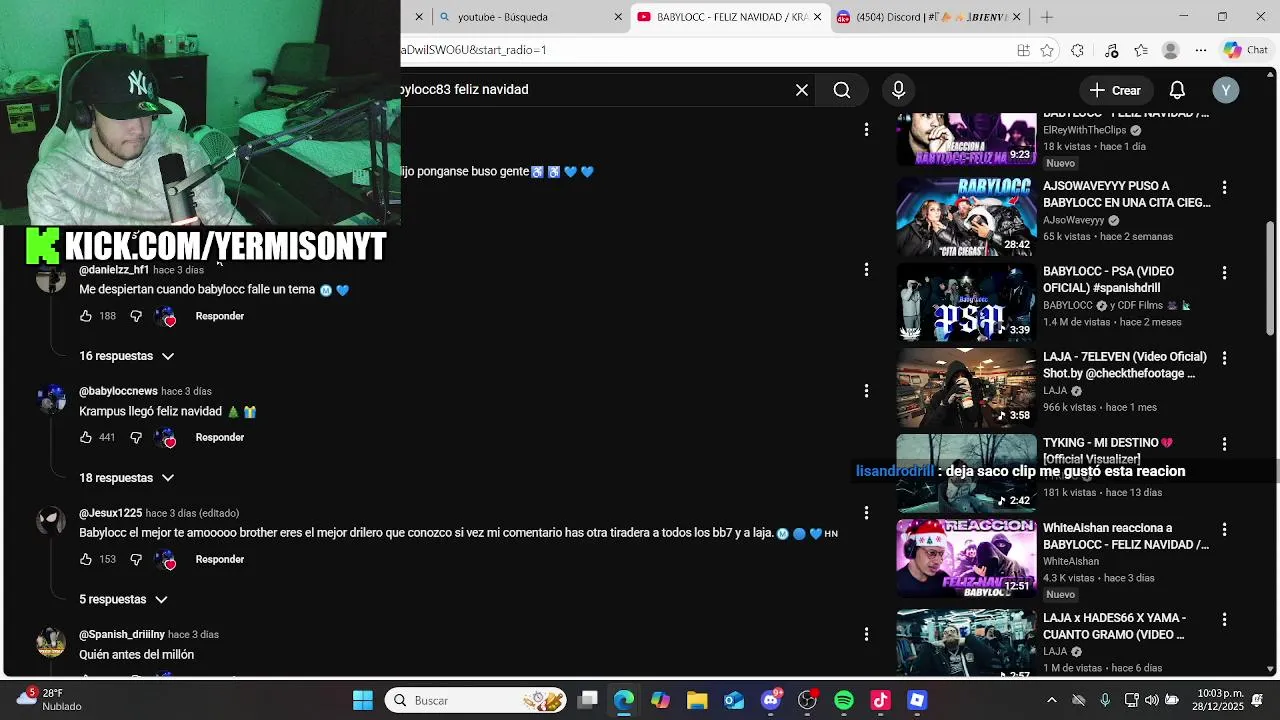Close the BABYLOCC - FELIZ NAVIDAD tab
The height and width of the screenshot is (720, 1280).
817,17
